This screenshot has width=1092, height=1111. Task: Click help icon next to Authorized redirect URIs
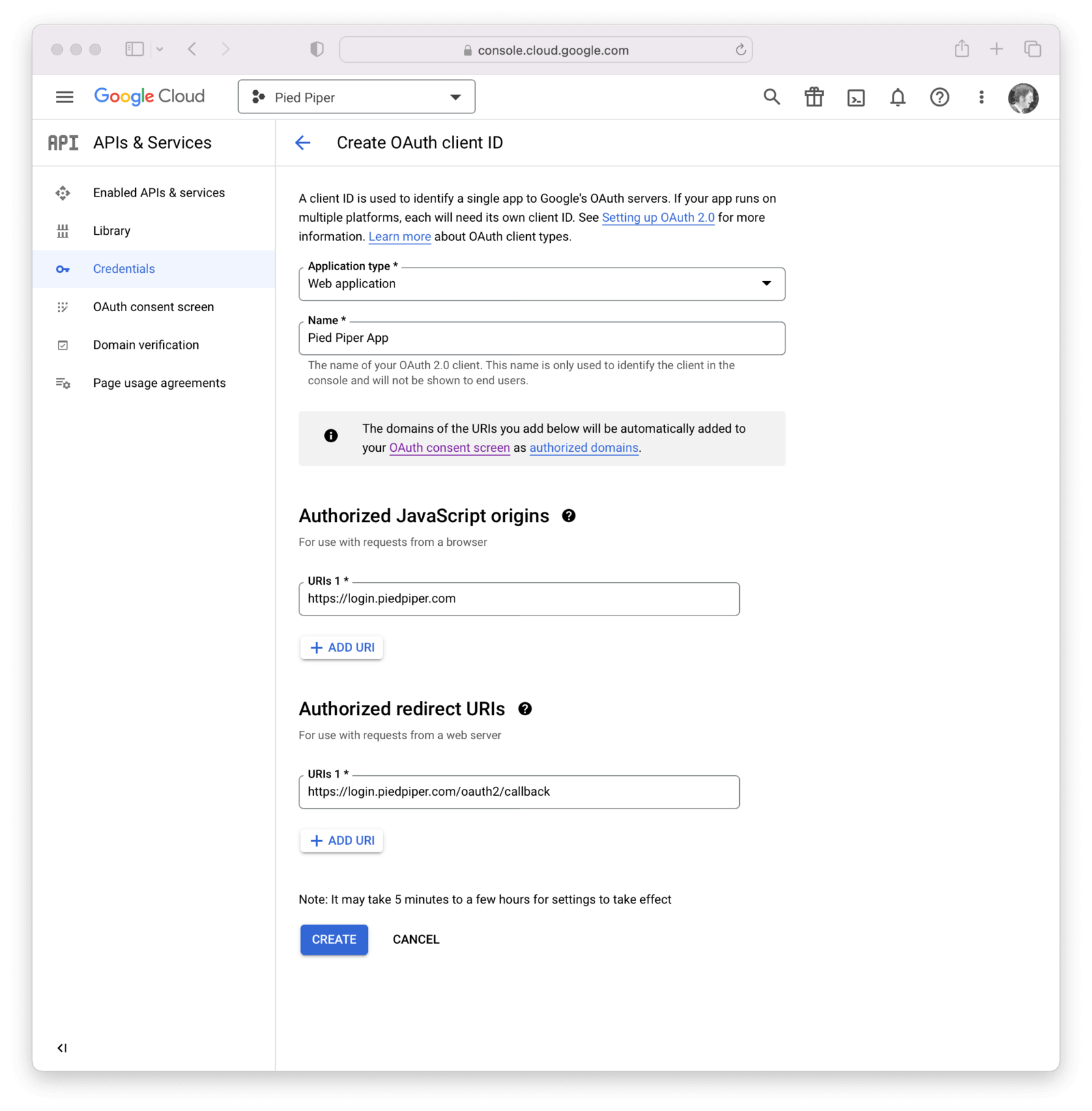[x=524, y=709]
